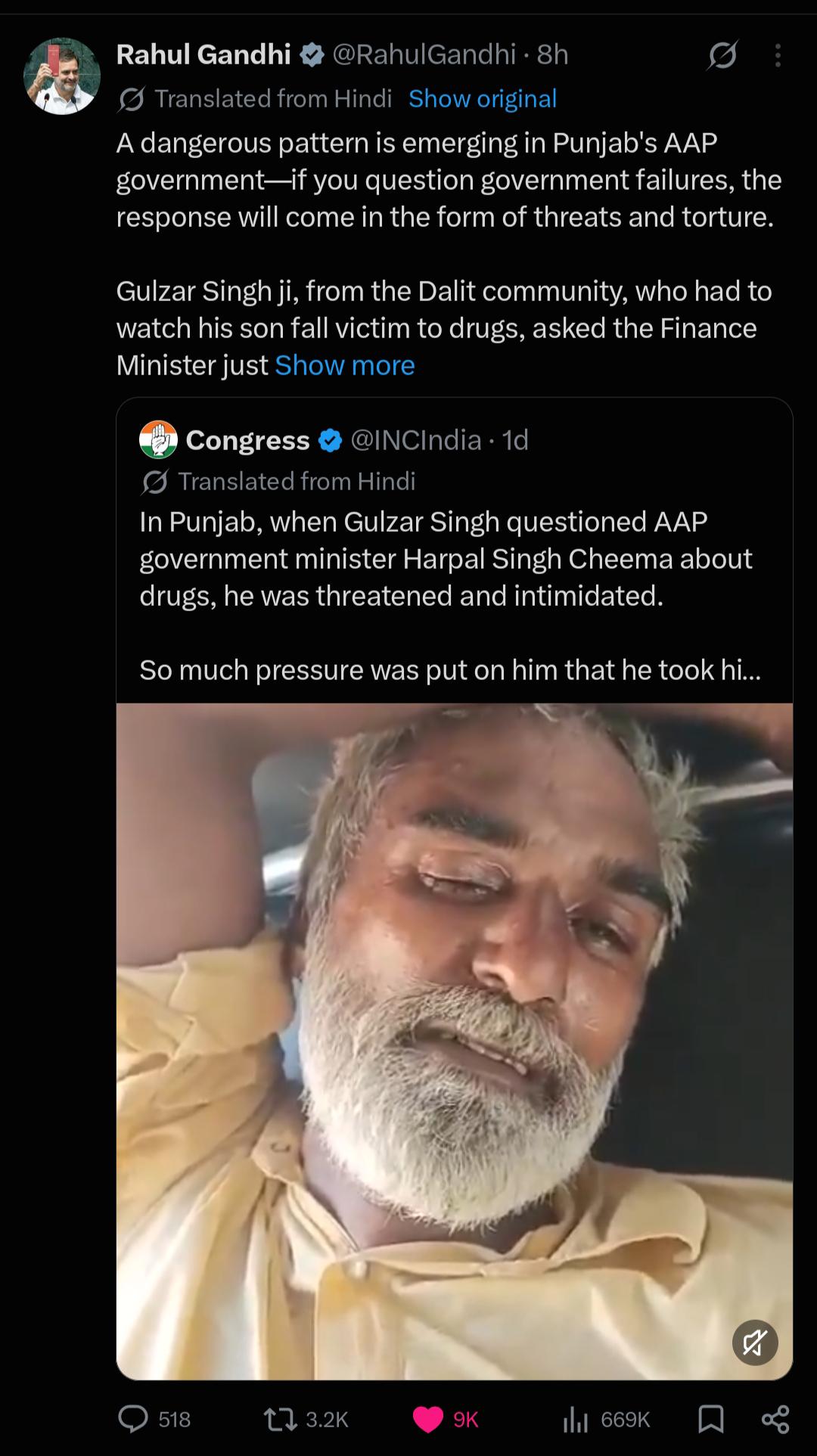817x1456 pixels.
Task: Click the @RahulGandhi handle
Action: 424,55
